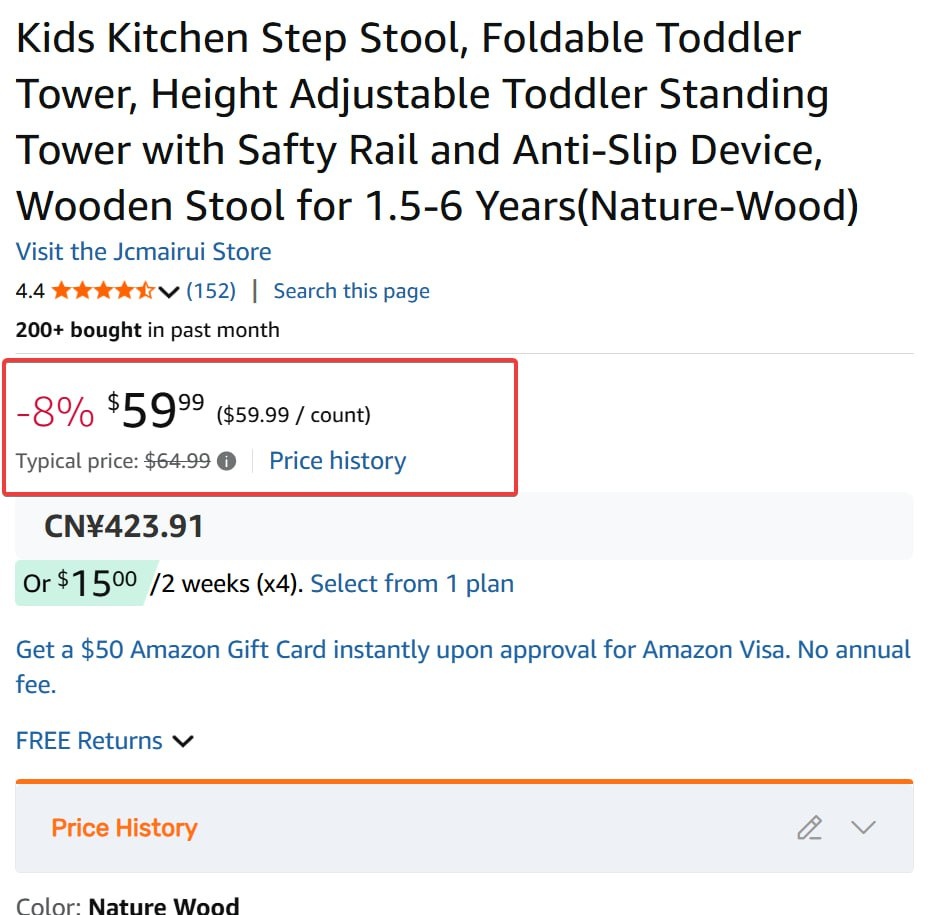The height and width of the screenshot is (915, 944).
Task: Click the $59.99 current price
Action: [156, 411]
